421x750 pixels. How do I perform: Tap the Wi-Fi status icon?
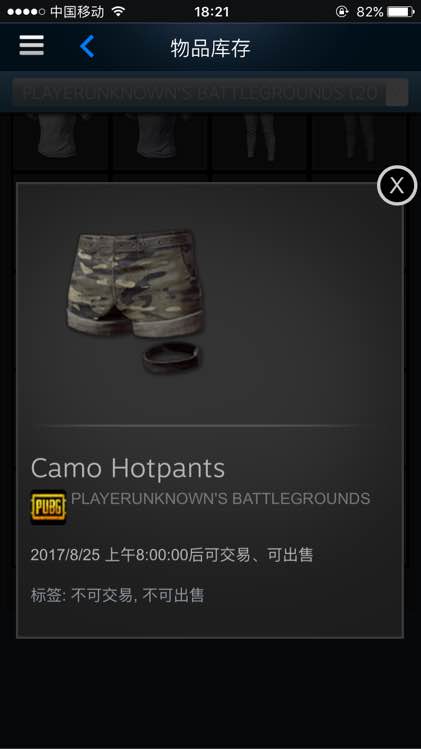coord(118,11)
